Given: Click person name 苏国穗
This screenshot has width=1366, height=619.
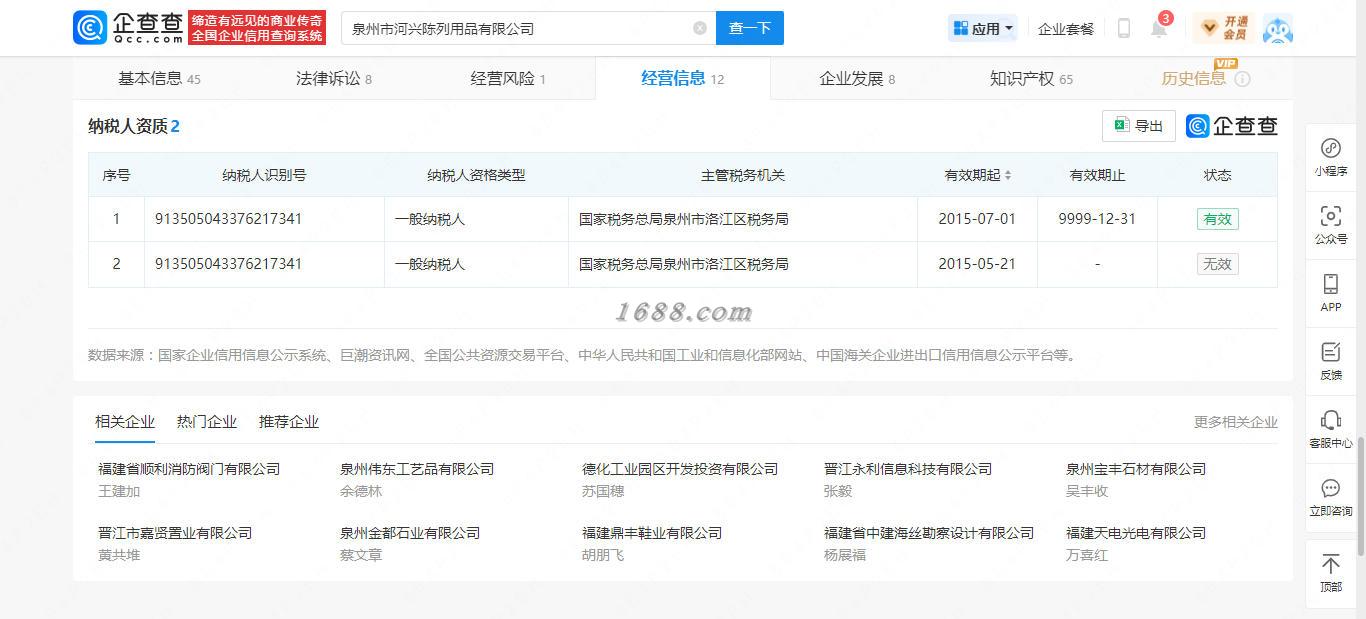Looking at the screenshot, I should click(x=603, y=491).
